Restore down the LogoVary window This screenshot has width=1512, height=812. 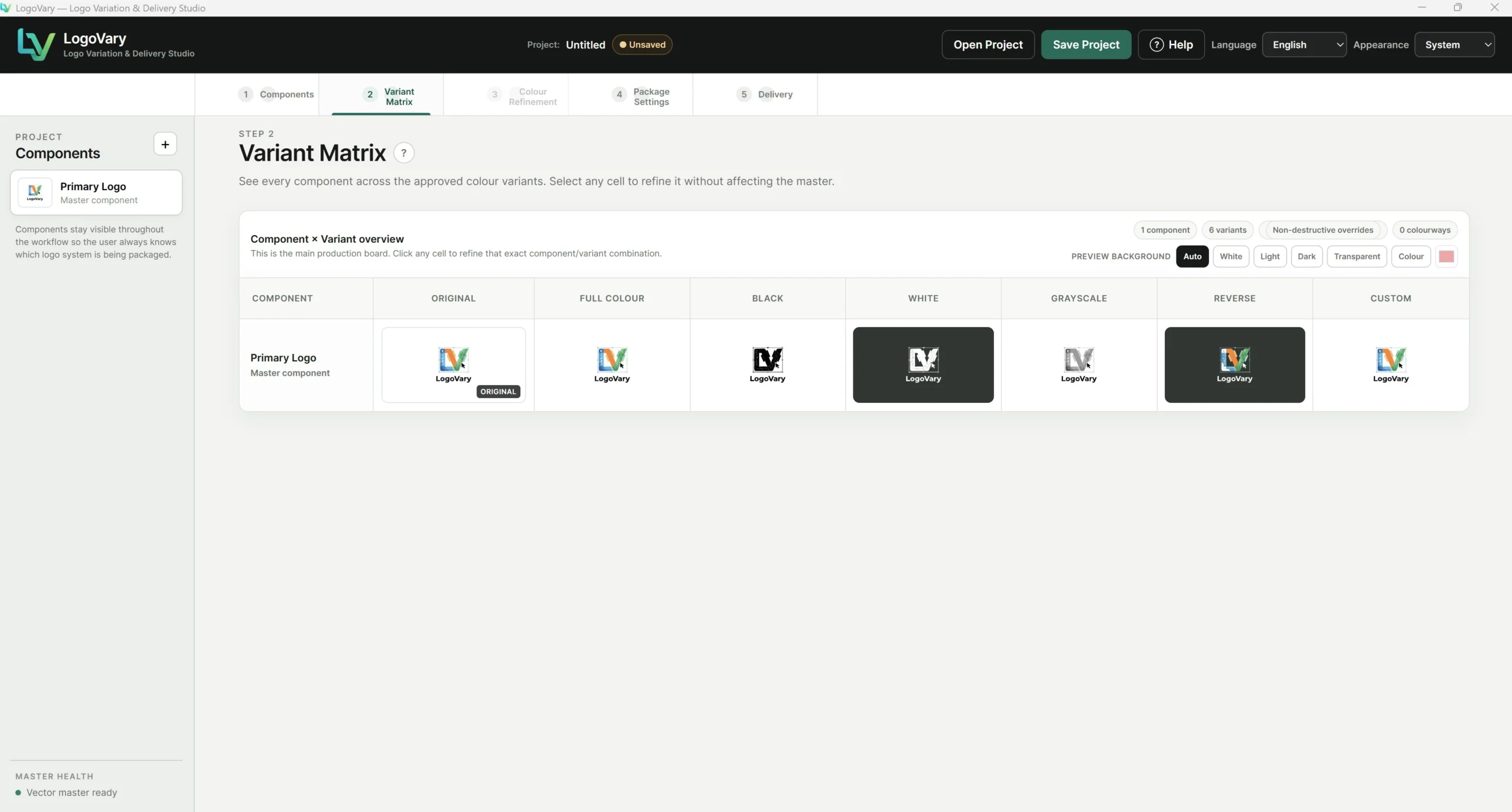point(1458,8)
